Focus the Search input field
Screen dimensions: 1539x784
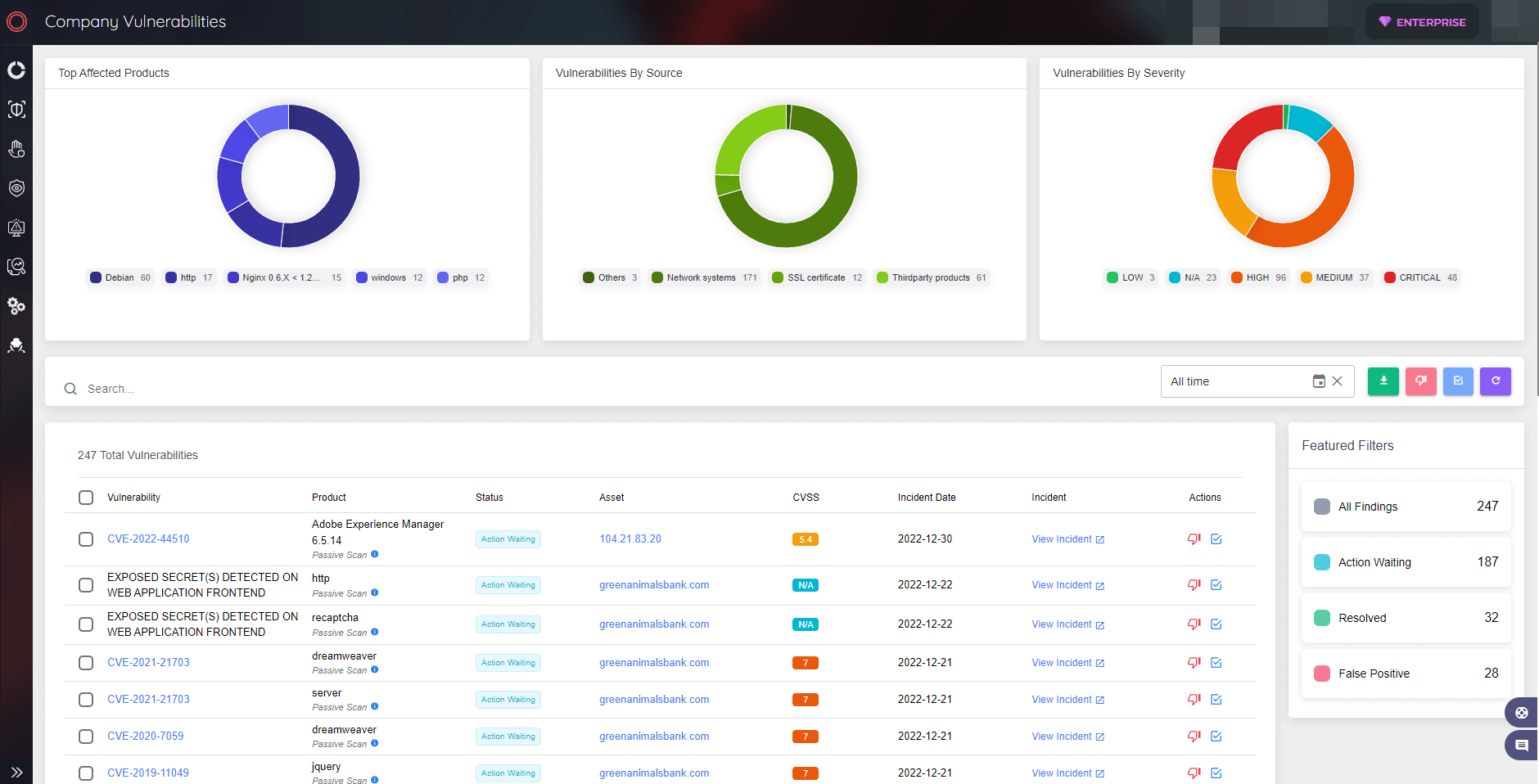click(606, 389)
